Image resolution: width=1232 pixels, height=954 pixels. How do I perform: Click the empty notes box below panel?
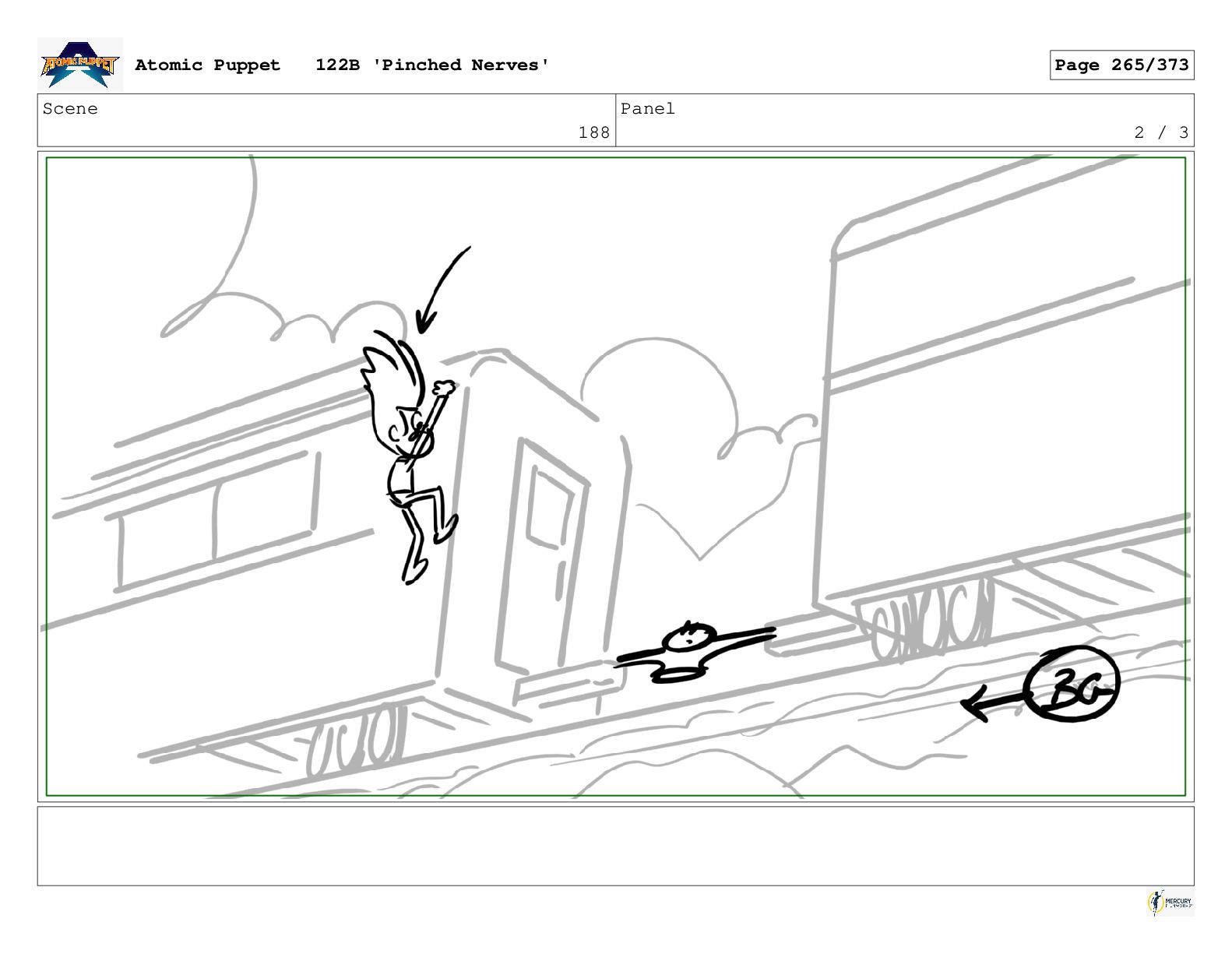[615, 846]
